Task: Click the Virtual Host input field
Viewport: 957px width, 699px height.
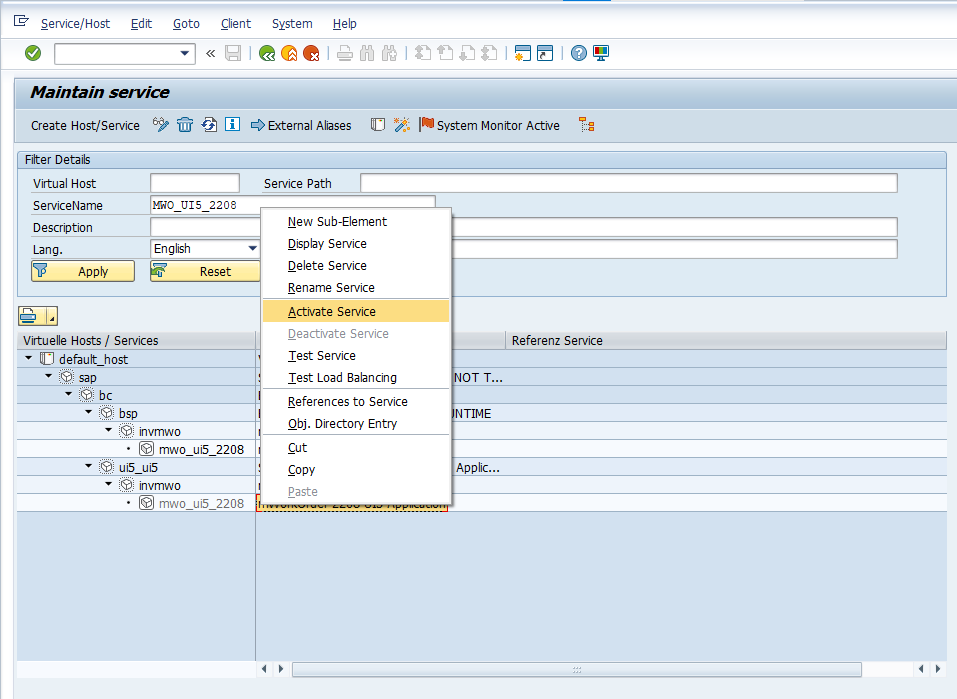Action: 194,183
